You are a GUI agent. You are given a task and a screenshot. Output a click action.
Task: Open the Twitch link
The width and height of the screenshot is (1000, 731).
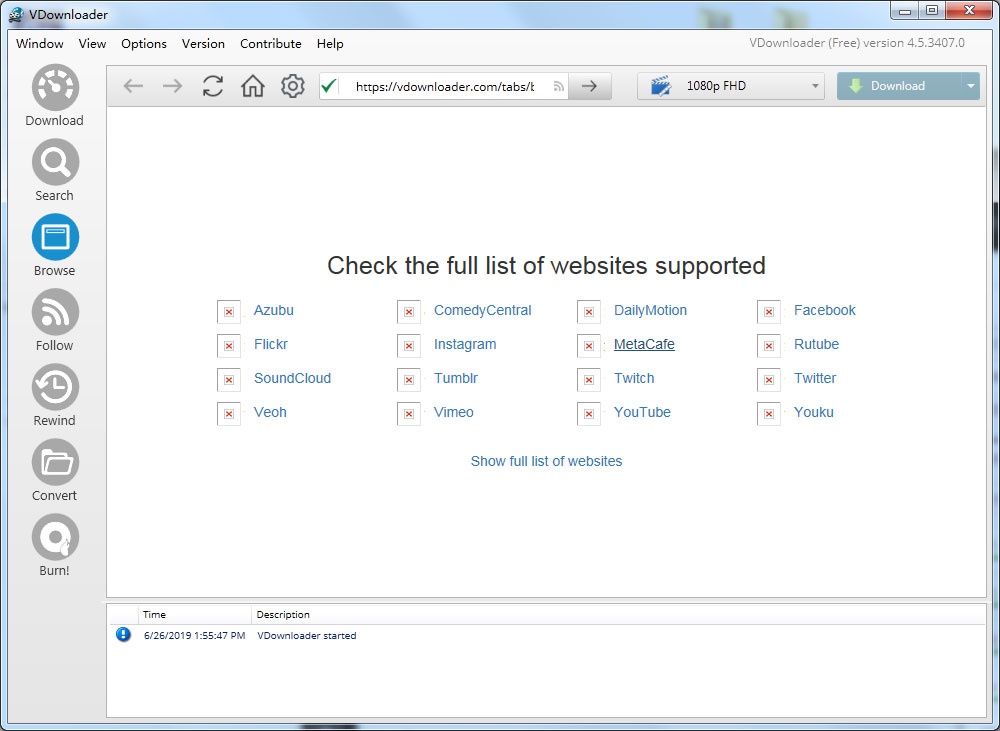(634, 378)
